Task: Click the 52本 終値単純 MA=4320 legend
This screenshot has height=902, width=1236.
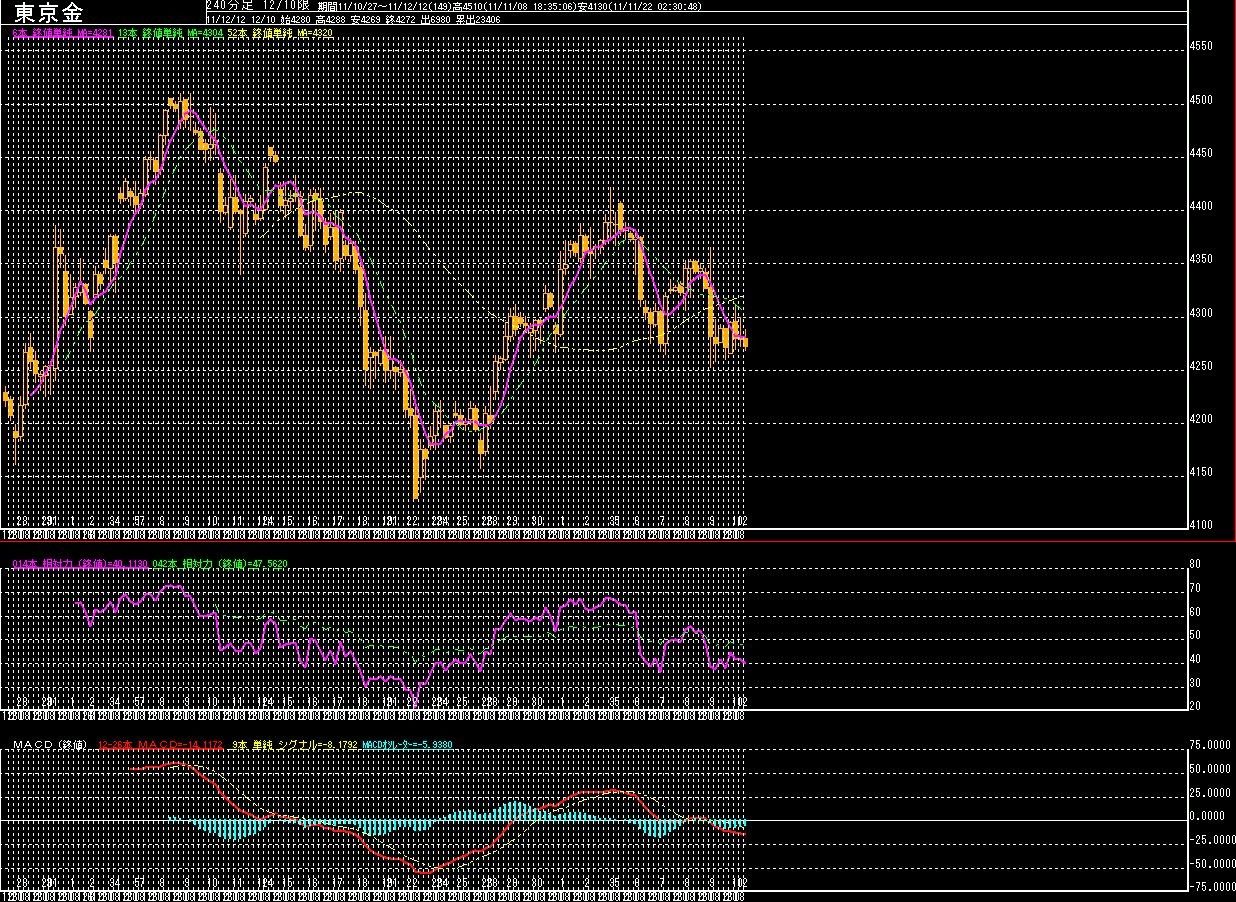Action: click(x=279, y=33)
